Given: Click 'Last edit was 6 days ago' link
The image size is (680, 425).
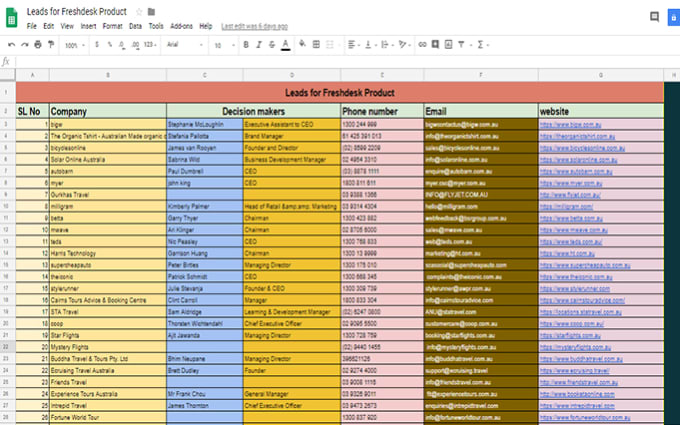Looking at the screenshot, I should pyautogui.click(x=254, y=26).
